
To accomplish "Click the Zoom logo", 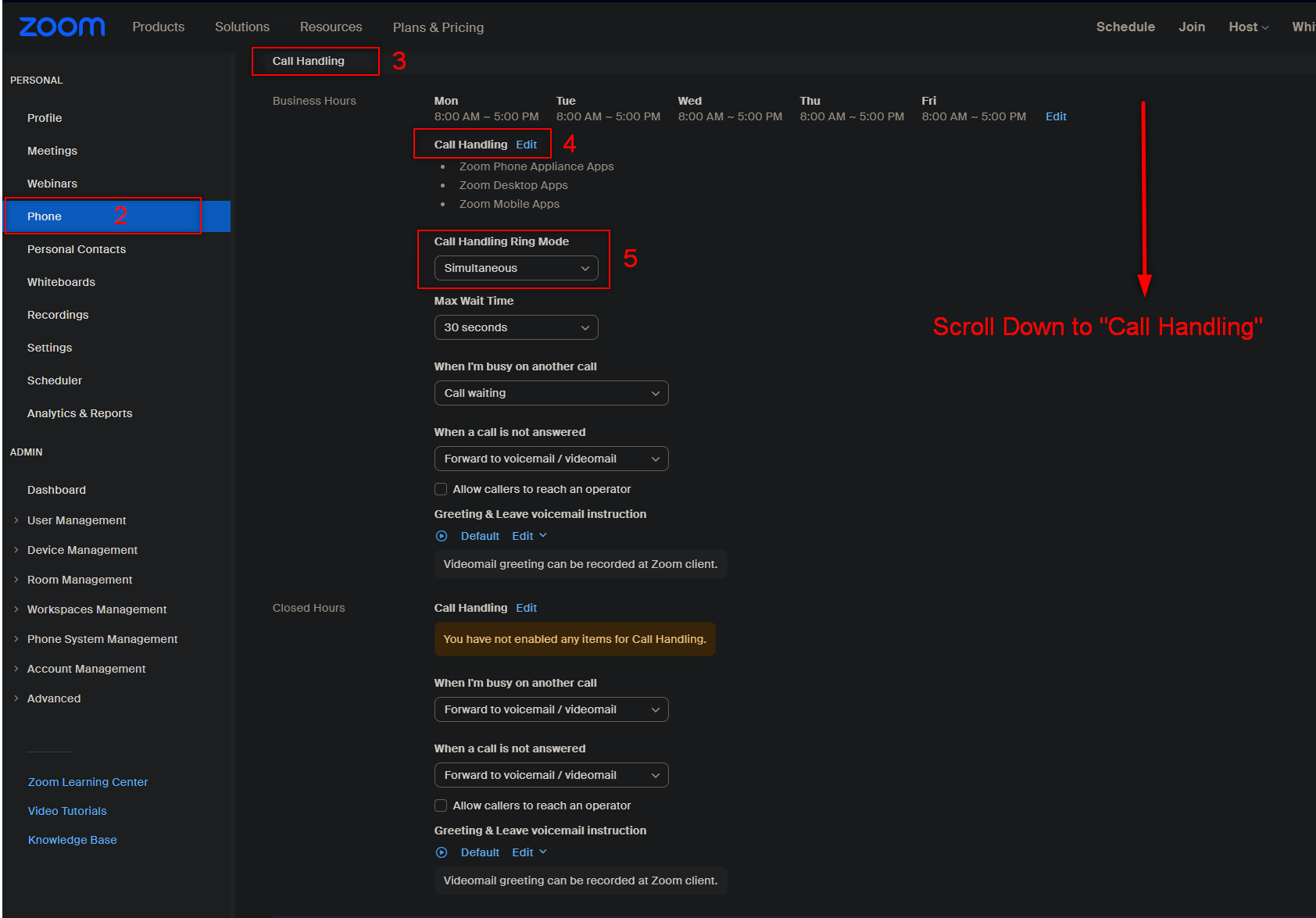I will tap(62, 27).
